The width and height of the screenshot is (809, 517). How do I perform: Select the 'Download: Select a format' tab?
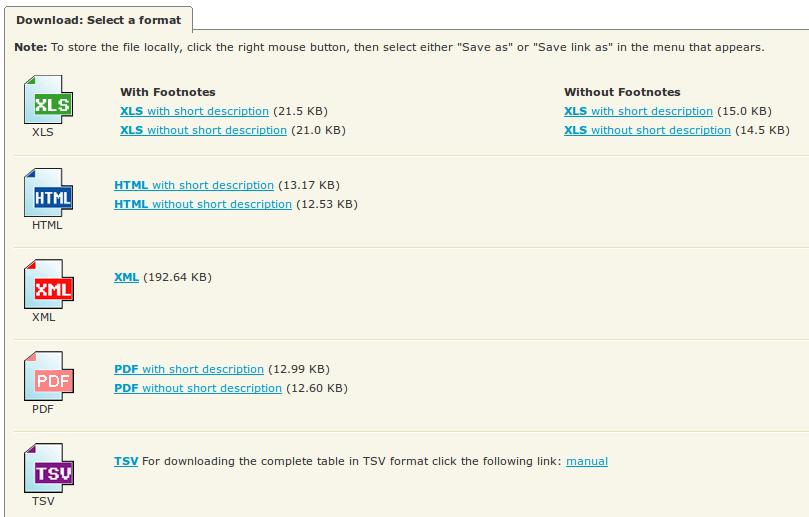point(99,20)
